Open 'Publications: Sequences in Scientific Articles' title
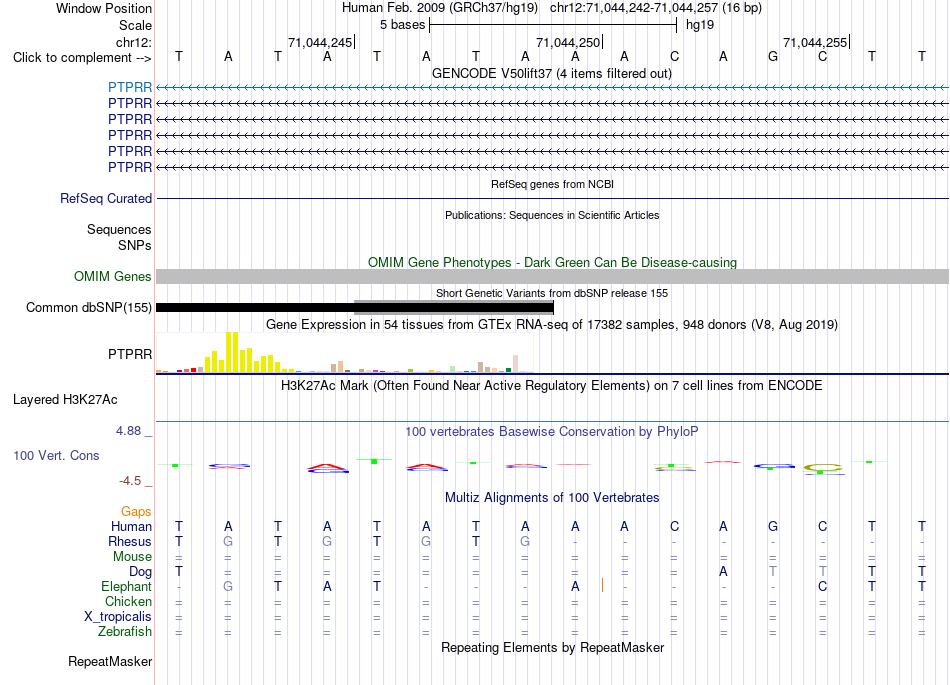Image resolution: width=950 pixels, height=685 pixels. (552, 215)
